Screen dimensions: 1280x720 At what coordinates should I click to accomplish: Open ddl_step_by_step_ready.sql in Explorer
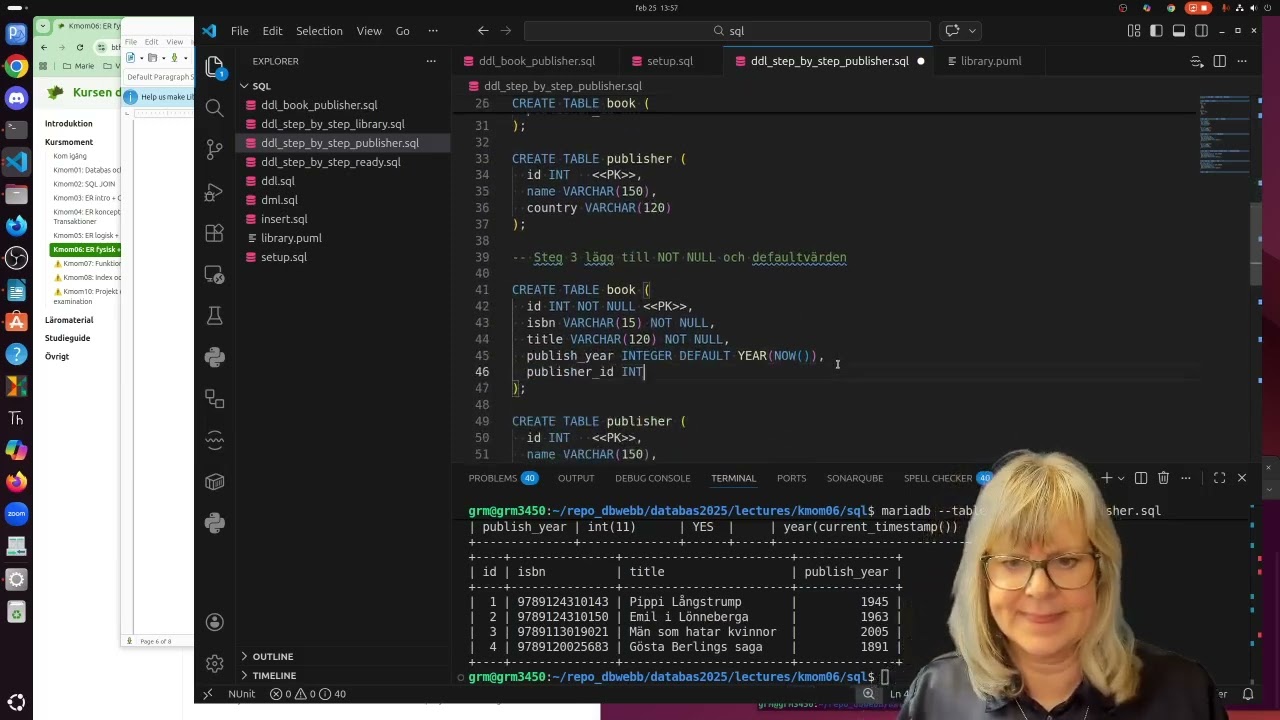pos(331,162)
